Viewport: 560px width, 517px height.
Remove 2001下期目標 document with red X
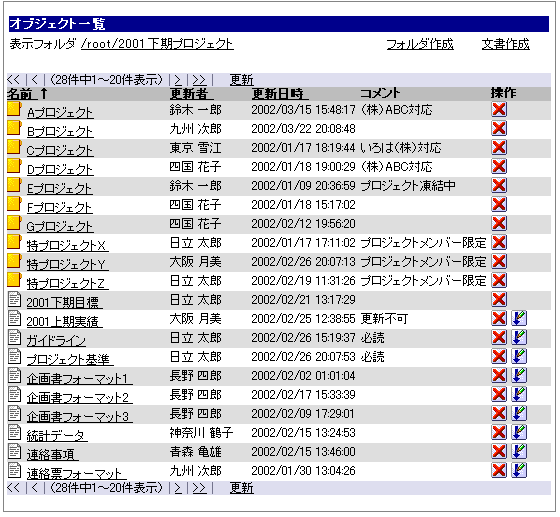click(x=499, y=299)
